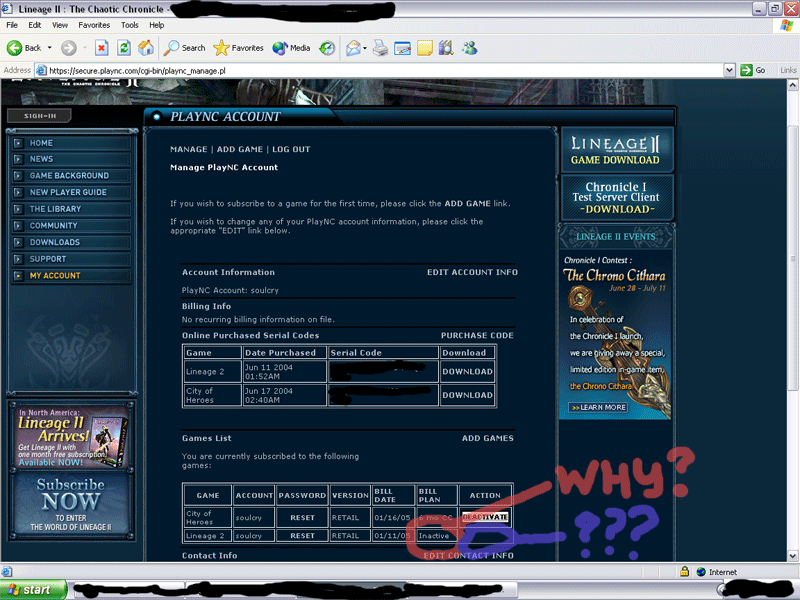Click the Subscribe NOW banner
The image size is (800, 600).
(x=71, y=505)
